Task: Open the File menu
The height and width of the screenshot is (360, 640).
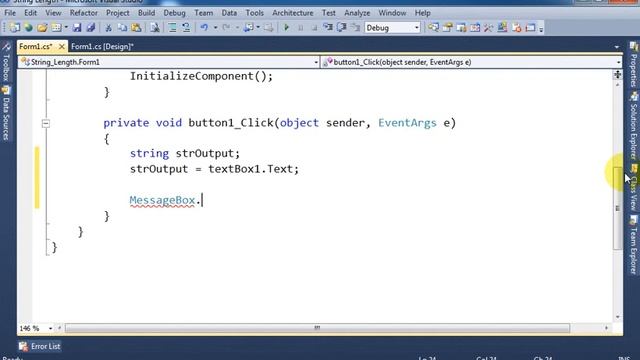Action: point(10,13)
